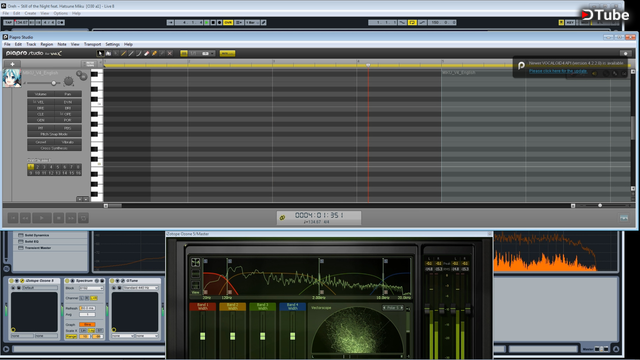This screenshot has width=640, height=360.
Task: Click the Hatsune Miku singer thumbnail
Action: (x=12, y=78)
